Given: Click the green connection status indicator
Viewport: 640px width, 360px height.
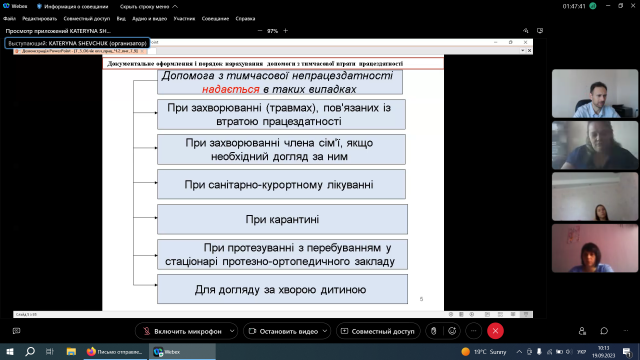Looking at the screenshot, I should point(593,6).
